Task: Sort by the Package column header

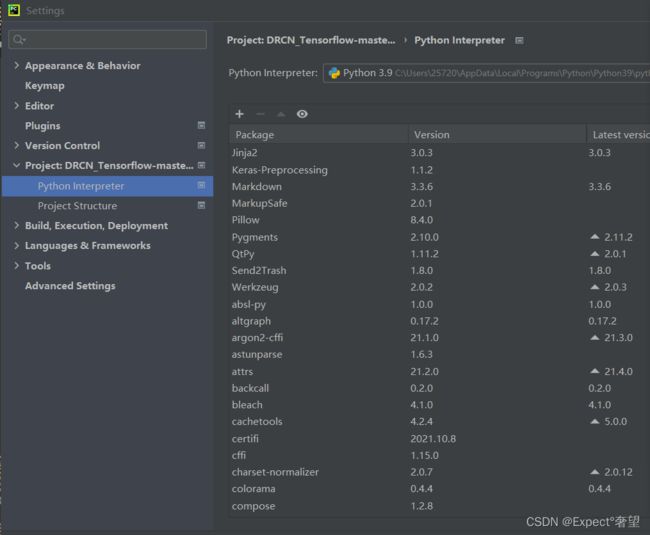Action: point(318,135)
